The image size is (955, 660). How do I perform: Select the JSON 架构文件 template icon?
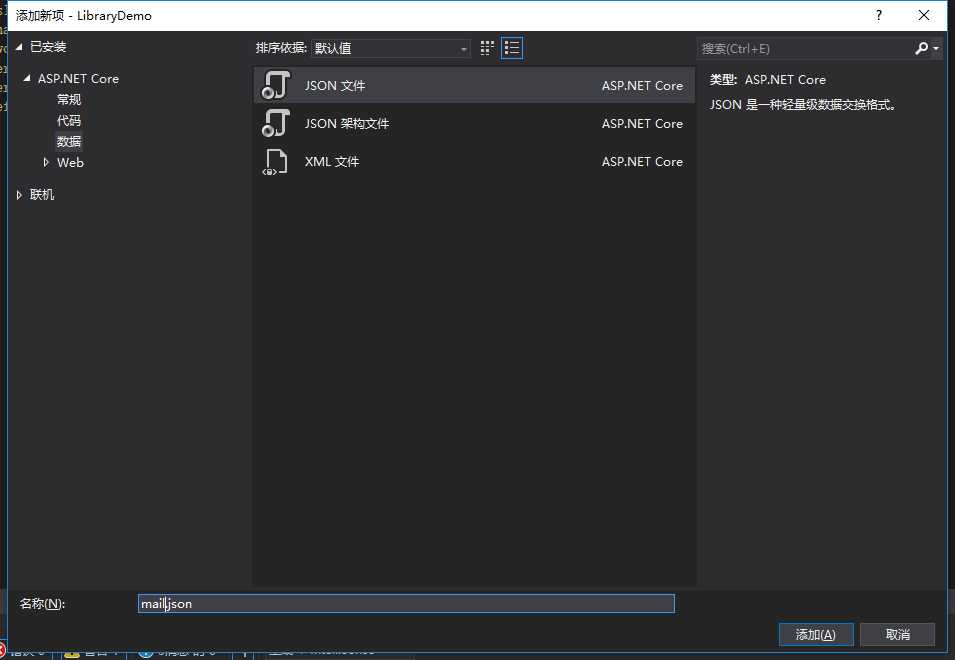(276, 123)
